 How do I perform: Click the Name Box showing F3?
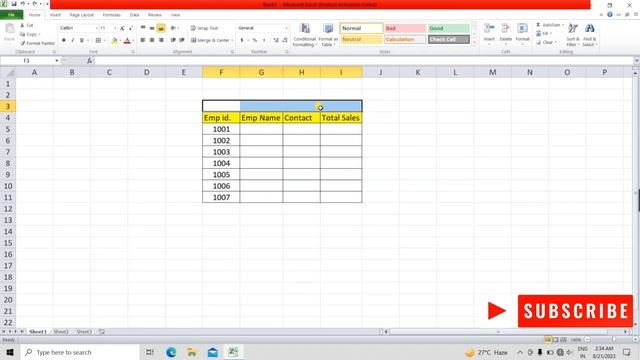pos(27,61)
